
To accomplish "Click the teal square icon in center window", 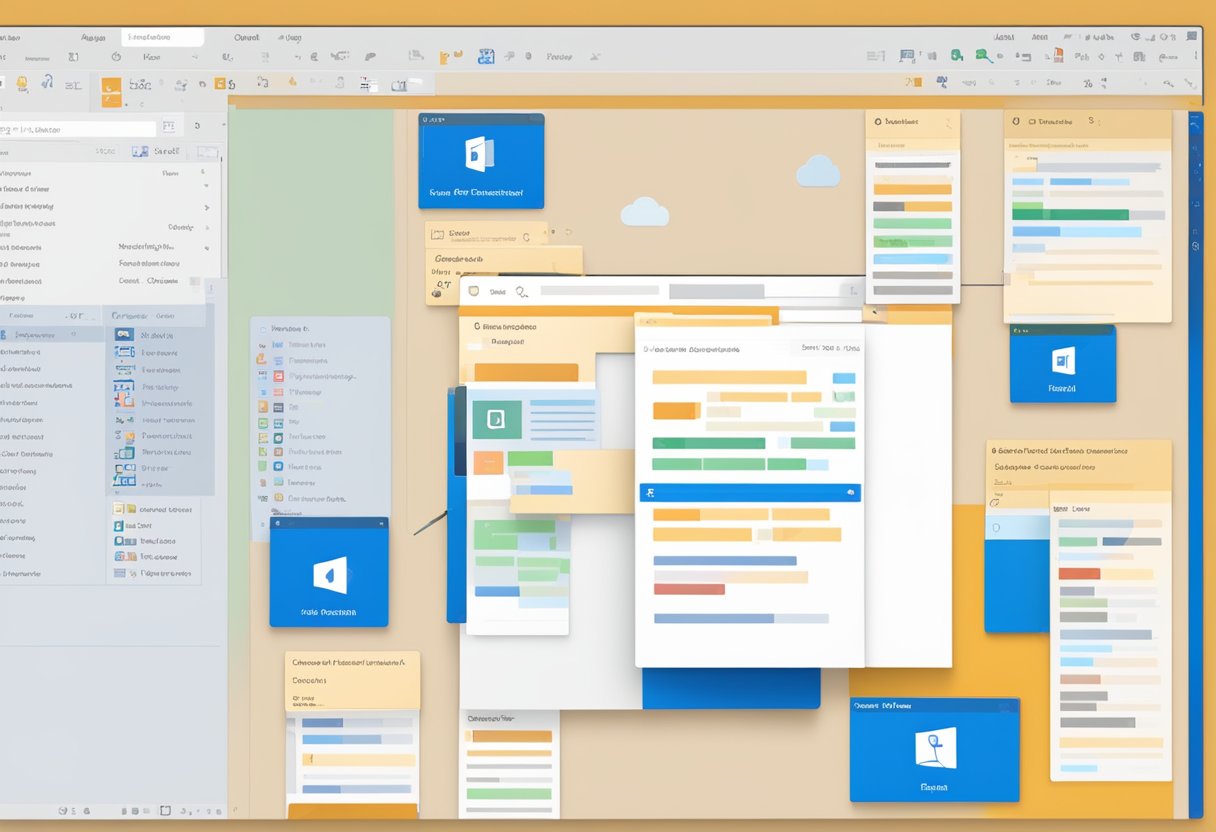I will [496, 420].
